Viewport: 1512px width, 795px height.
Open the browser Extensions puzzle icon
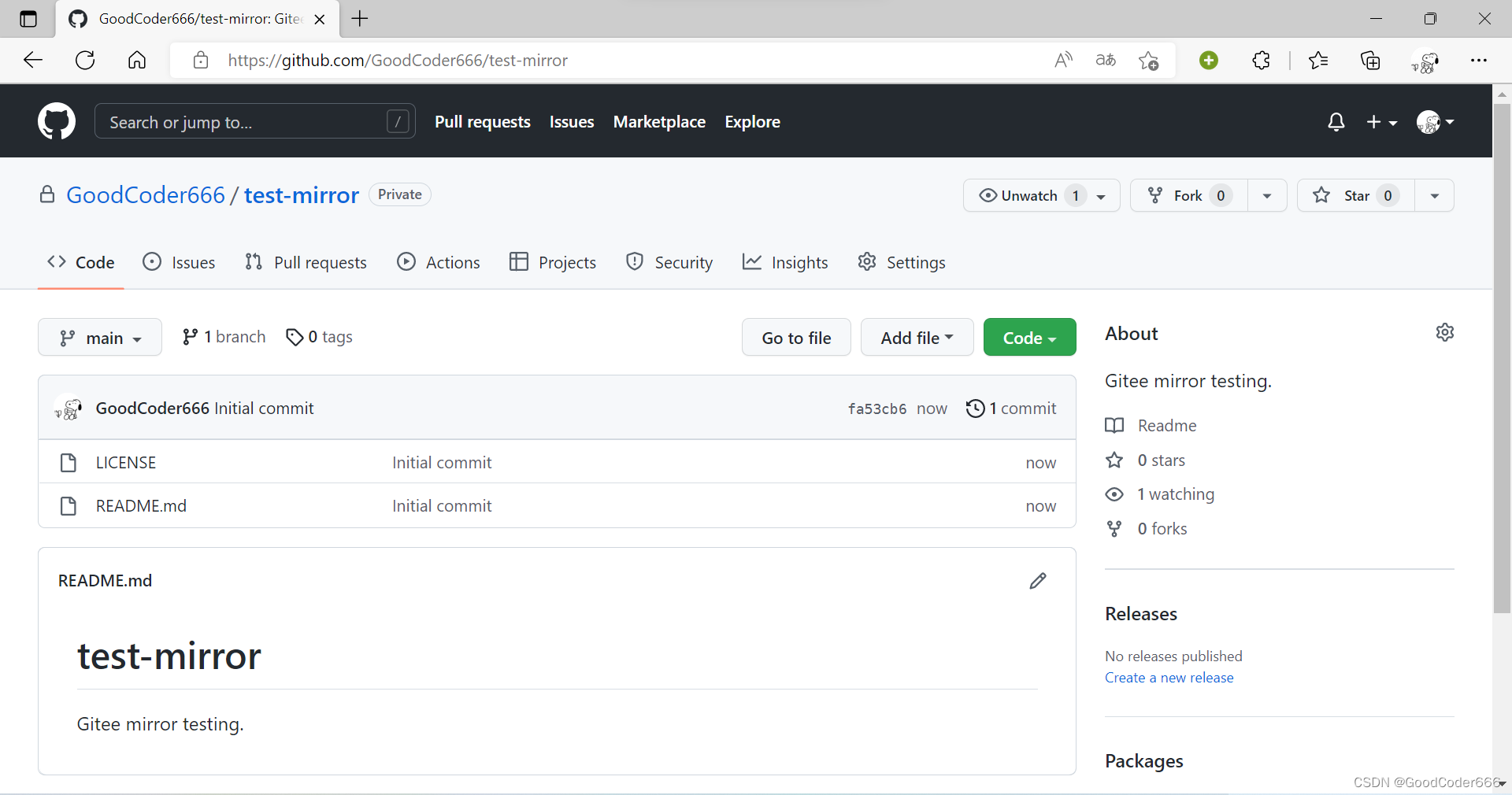(1261, 60)
